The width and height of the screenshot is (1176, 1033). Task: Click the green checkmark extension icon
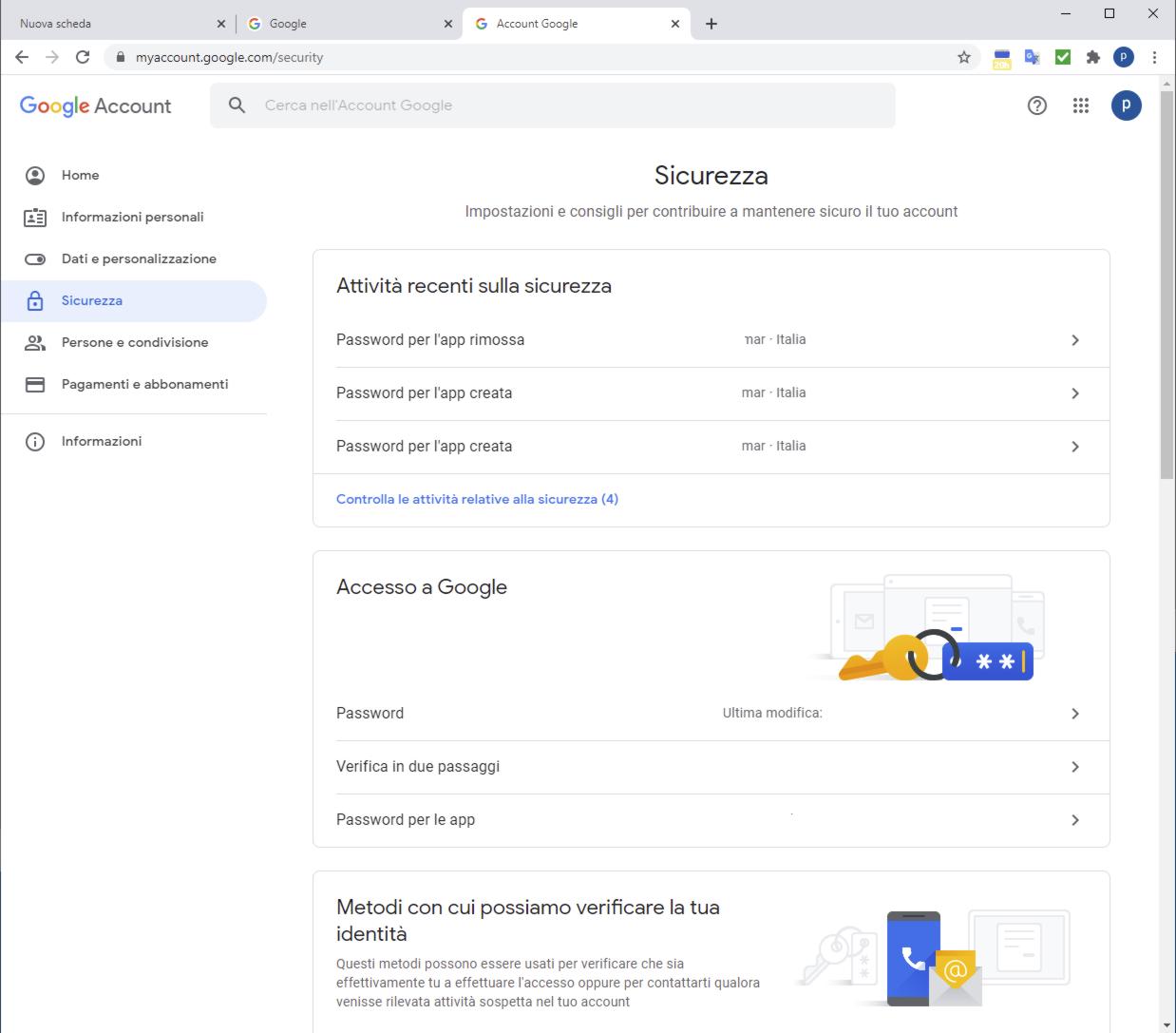1063,57
